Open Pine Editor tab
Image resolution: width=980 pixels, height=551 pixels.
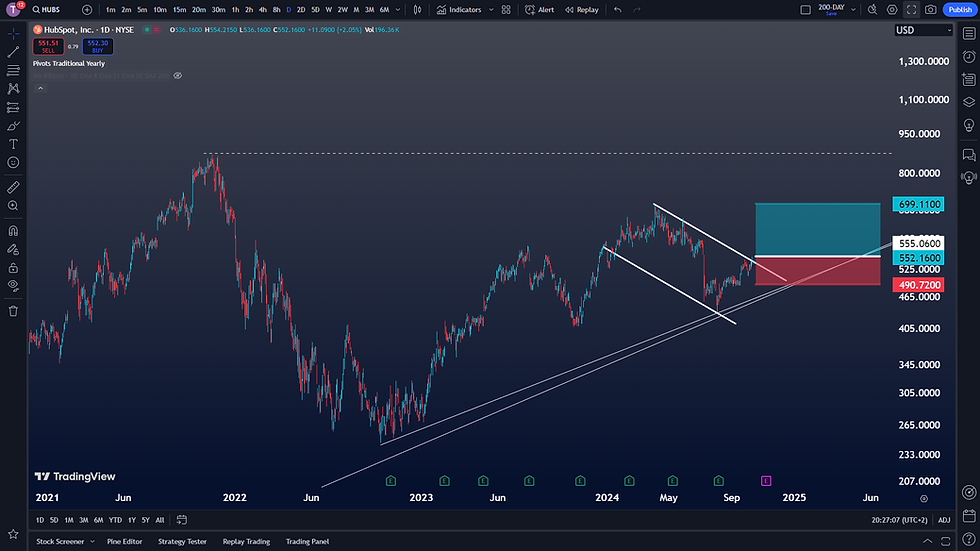click(x=124, y=542)
